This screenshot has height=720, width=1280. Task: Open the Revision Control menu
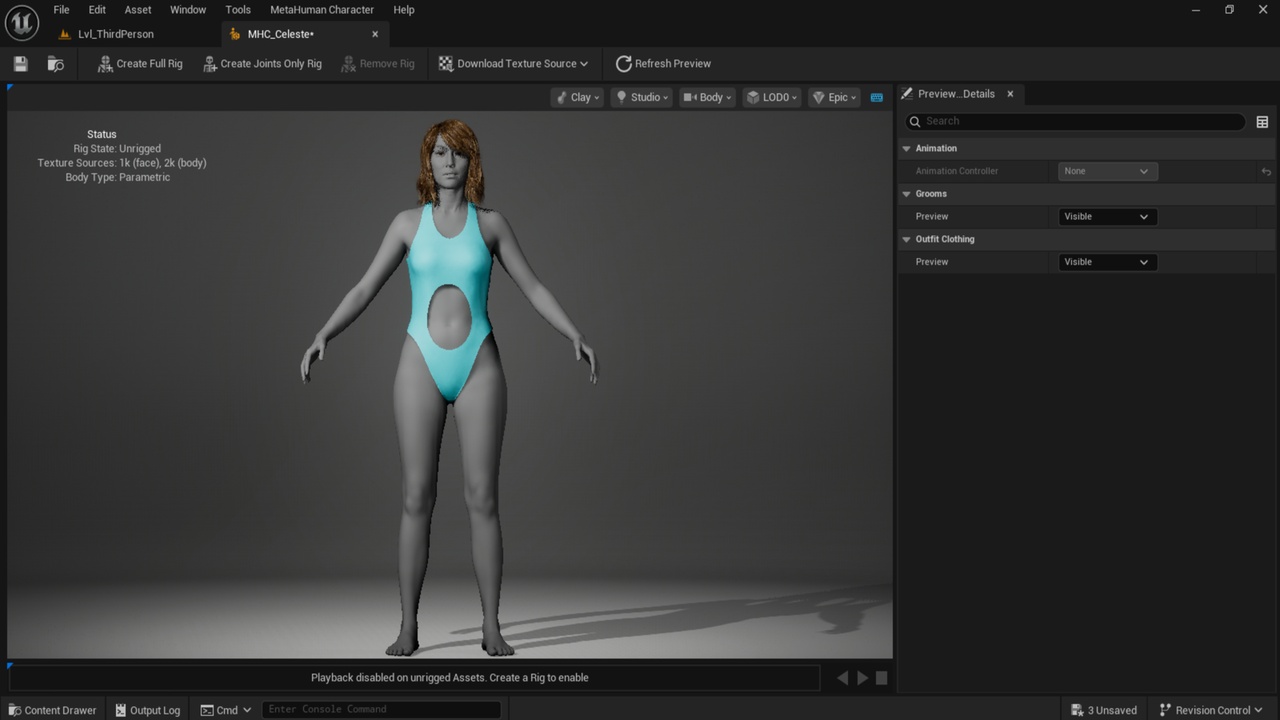pos(1212,710)
